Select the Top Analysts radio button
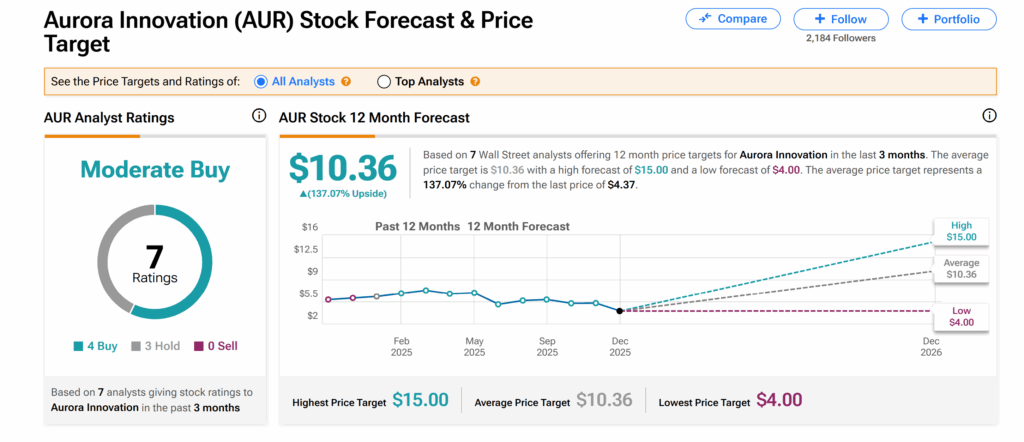This screenshot has width=1024, height=442. (384, 81)
